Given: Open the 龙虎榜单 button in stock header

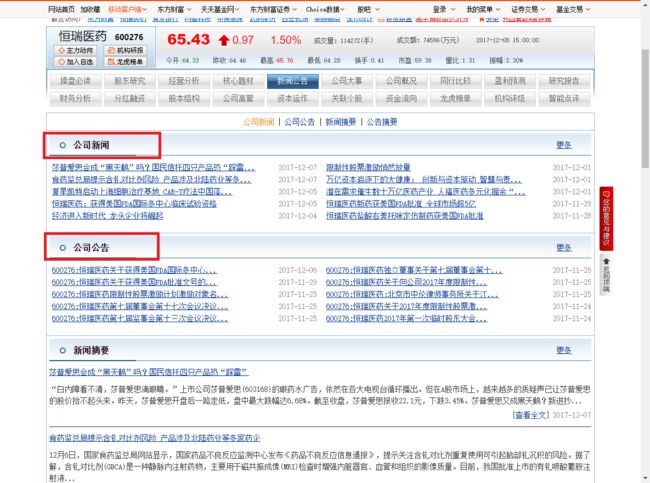Looking at the screenshot, I should point(125,62).
